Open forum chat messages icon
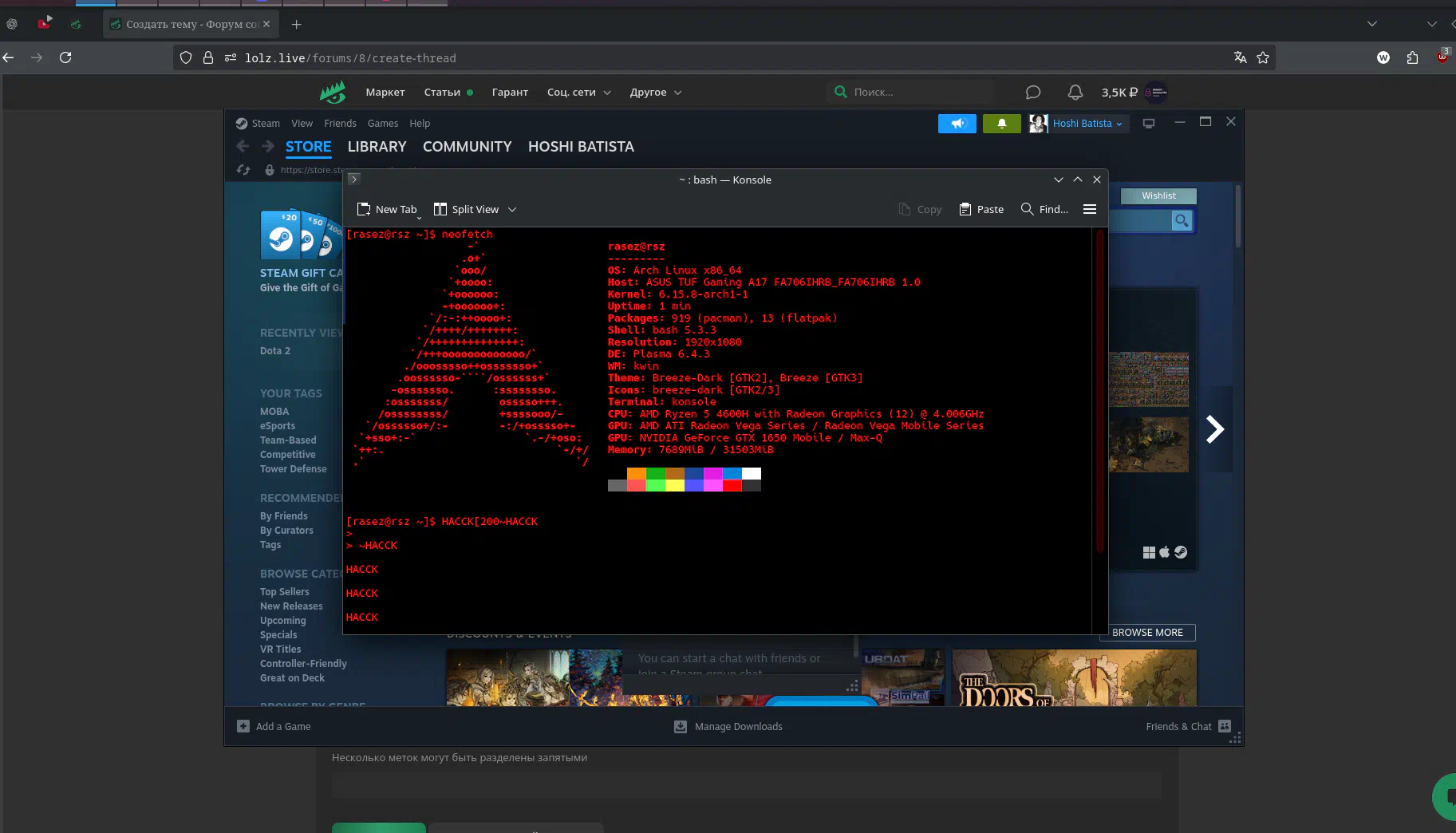This screenshot has height=833, width=1456. (1033, 92)
